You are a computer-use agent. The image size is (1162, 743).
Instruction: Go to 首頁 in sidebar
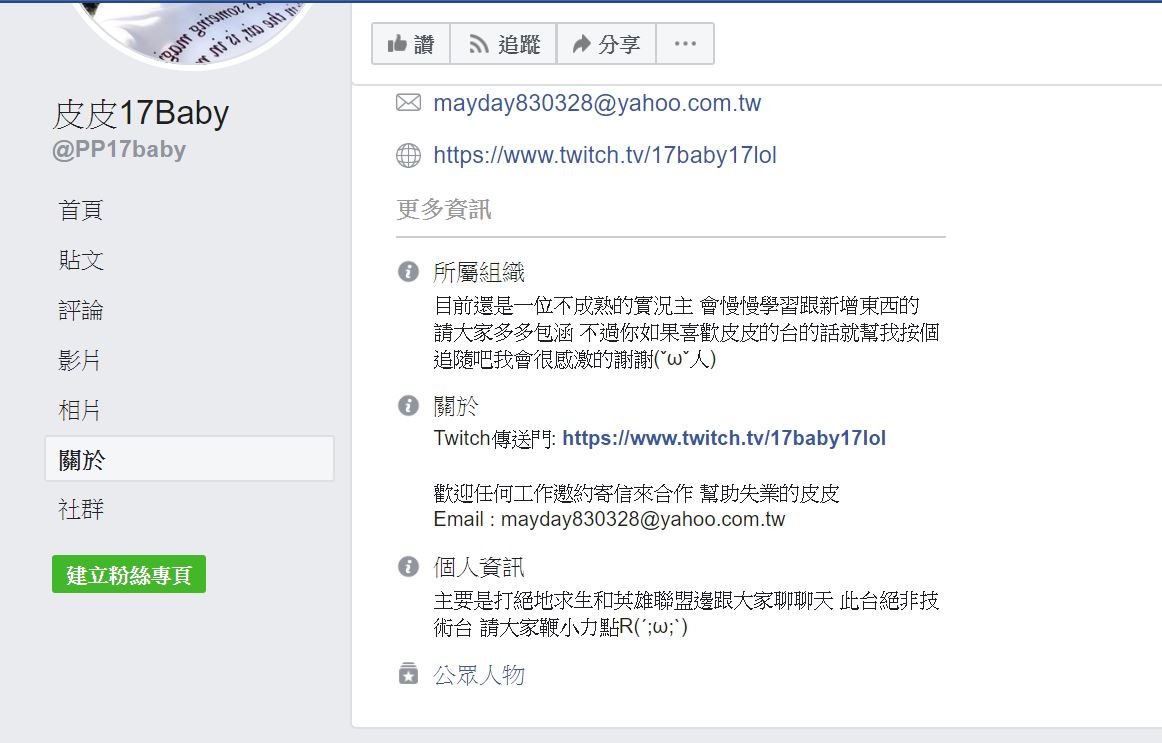coord(81,210)
